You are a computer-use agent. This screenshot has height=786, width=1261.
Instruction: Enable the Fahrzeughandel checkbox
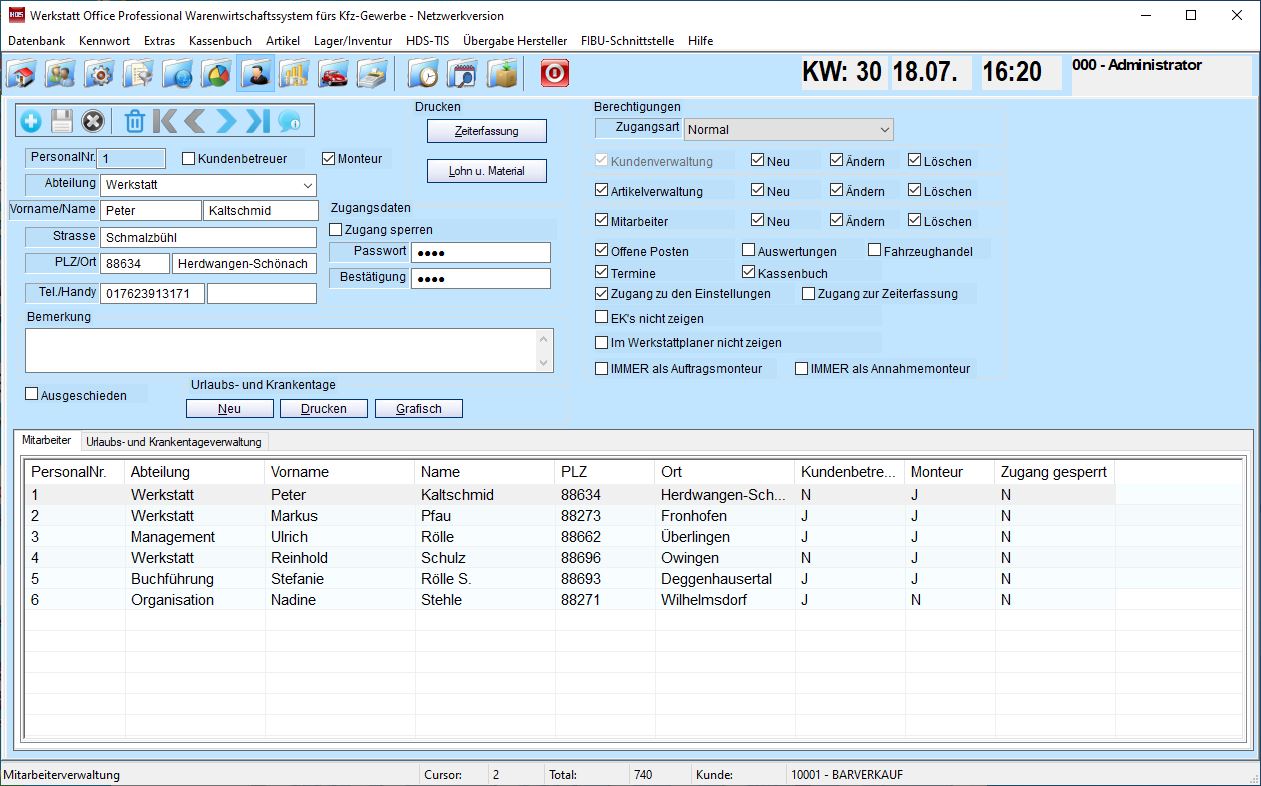tap(874, 251)
